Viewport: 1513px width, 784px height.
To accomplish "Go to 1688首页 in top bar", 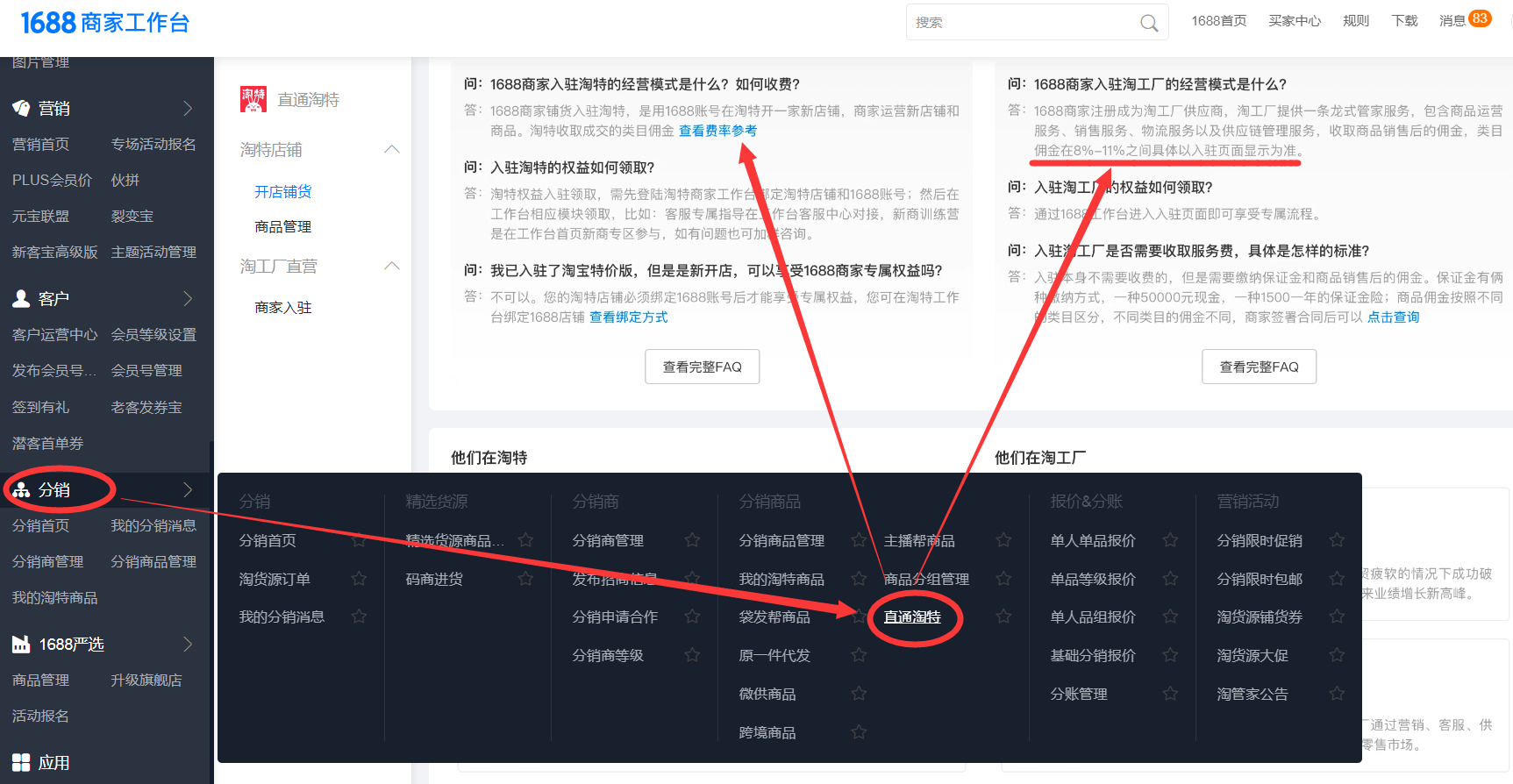I will tap(1219, 20).
